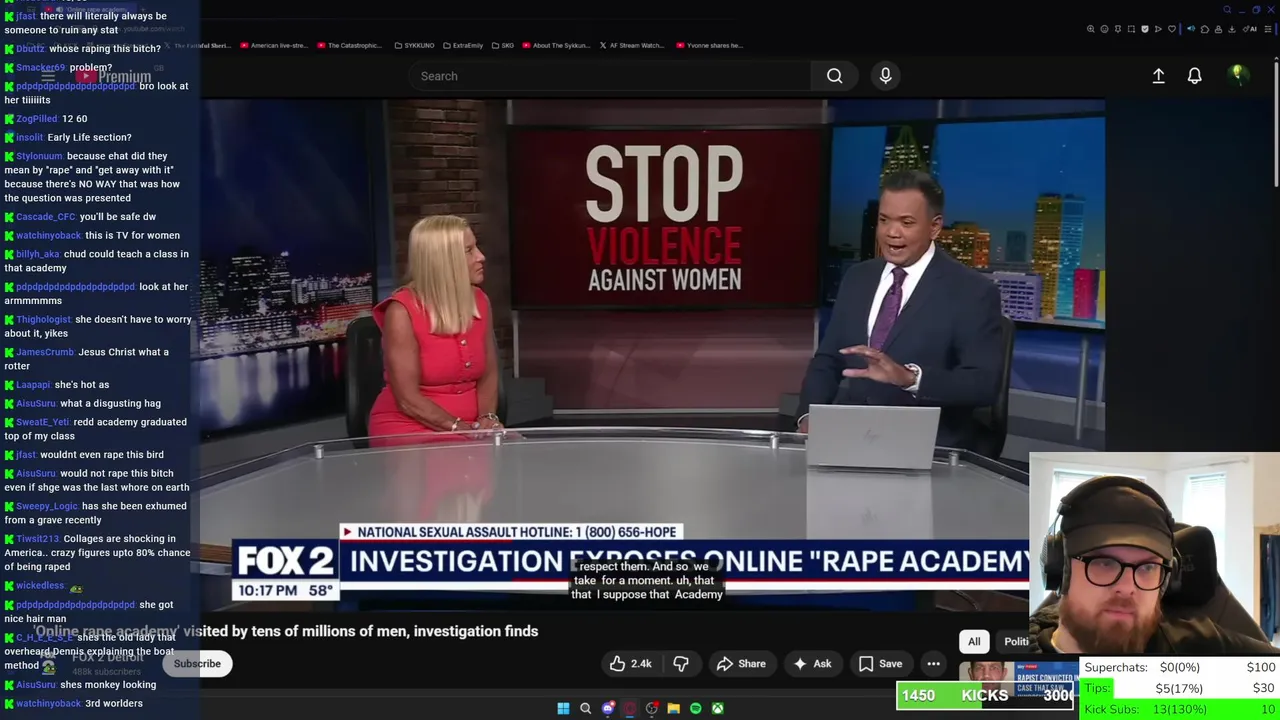The image size is (1280, 720).
Task: Subscribe to the FOX 2 Detroit channel
Action: [x=197, y=664]
